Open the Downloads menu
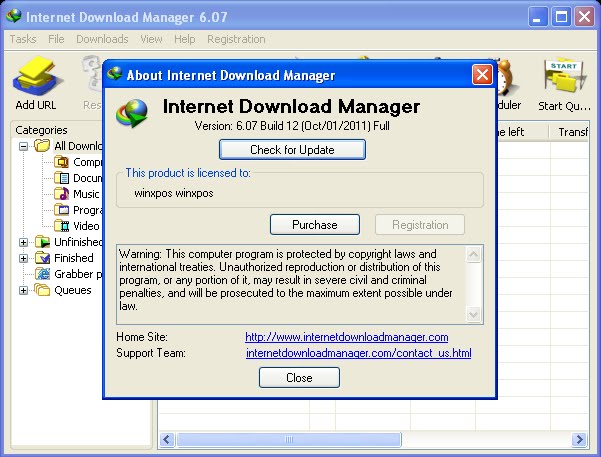The height and width of the screenshot is (457, 601). pos(102,39)
